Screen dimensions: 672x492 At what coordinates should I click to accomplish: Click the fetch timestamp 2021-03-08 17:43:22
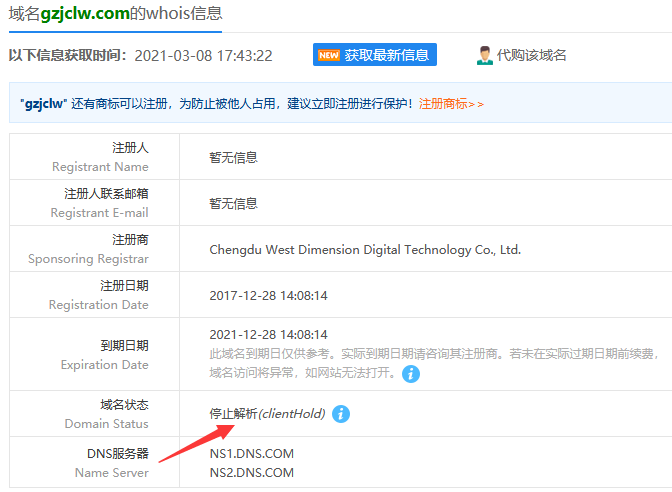pos(203,55)
